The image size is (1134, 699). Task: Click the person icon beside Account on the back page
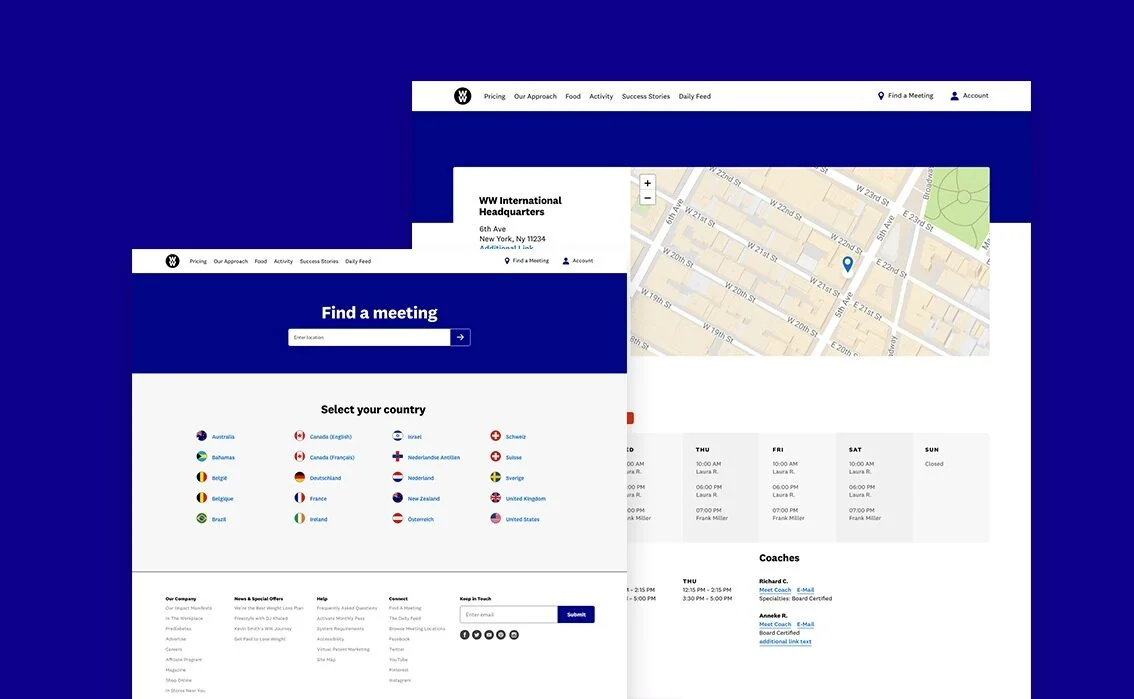(x=954, y=95)
